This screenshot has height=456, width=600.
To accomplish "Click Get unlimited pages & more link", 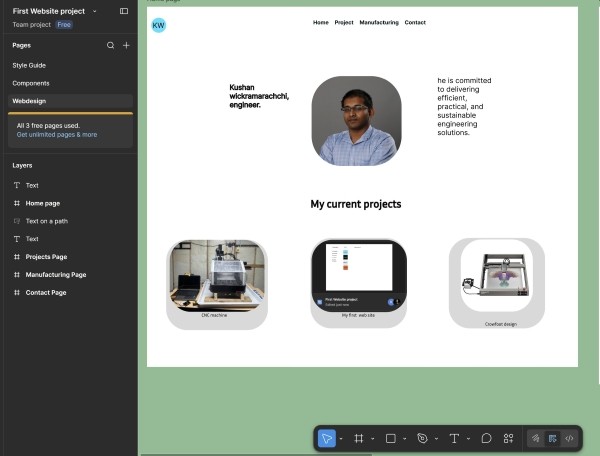I will pyautogui.click(x=57, y=135).
